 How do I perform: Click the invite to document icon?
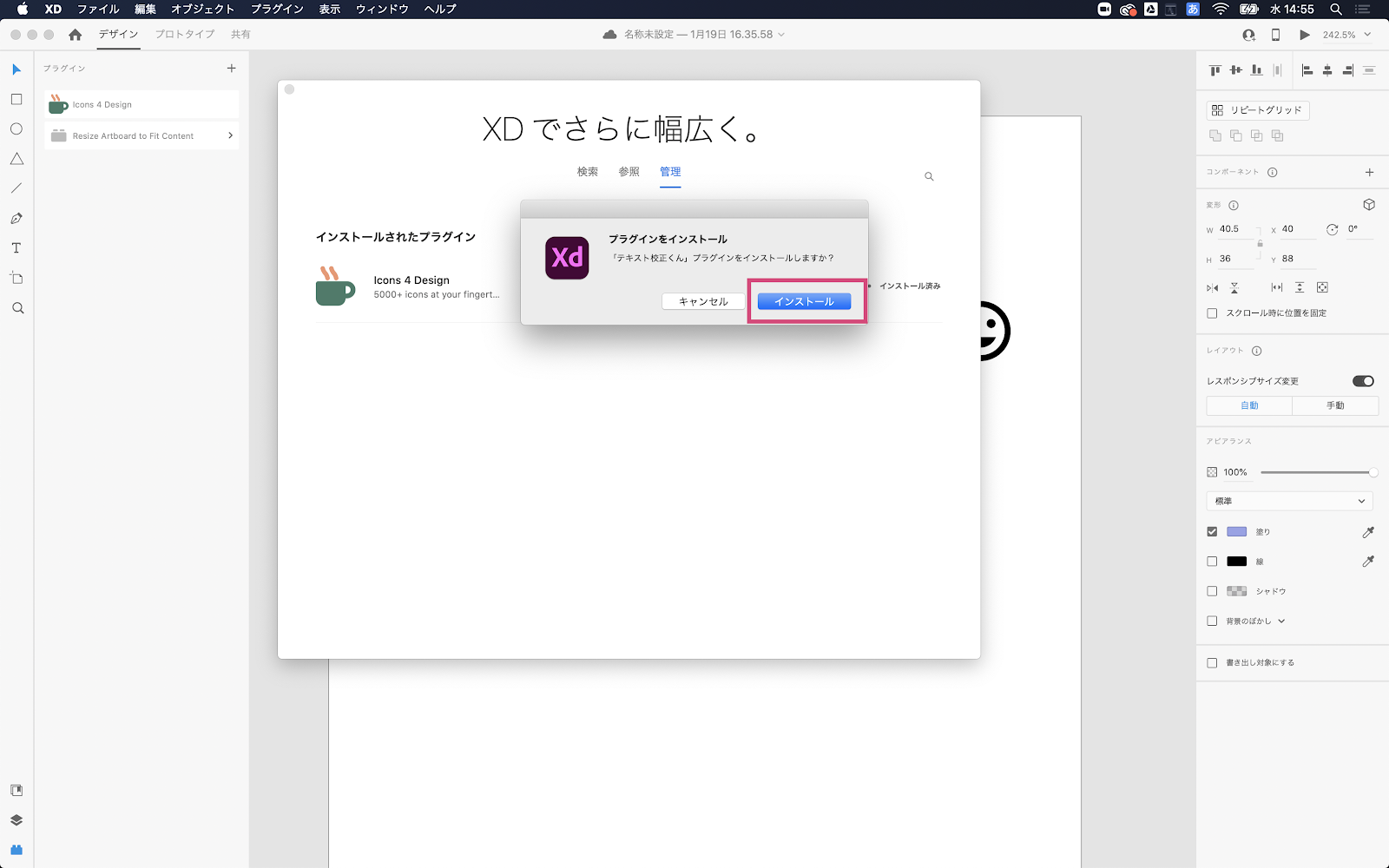pos(1248,35)
